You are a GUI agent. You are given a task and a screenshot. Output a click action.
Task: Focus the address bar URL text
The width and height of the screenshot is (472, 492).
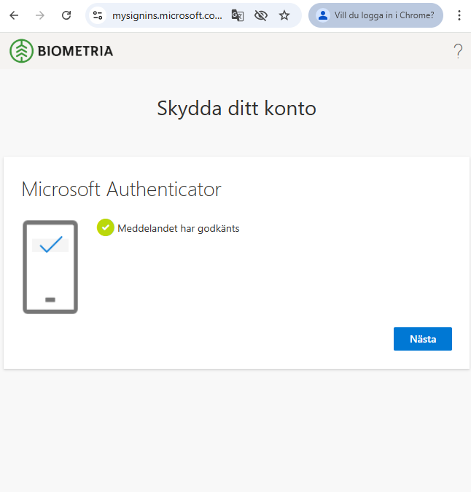(x=167, y=15)
